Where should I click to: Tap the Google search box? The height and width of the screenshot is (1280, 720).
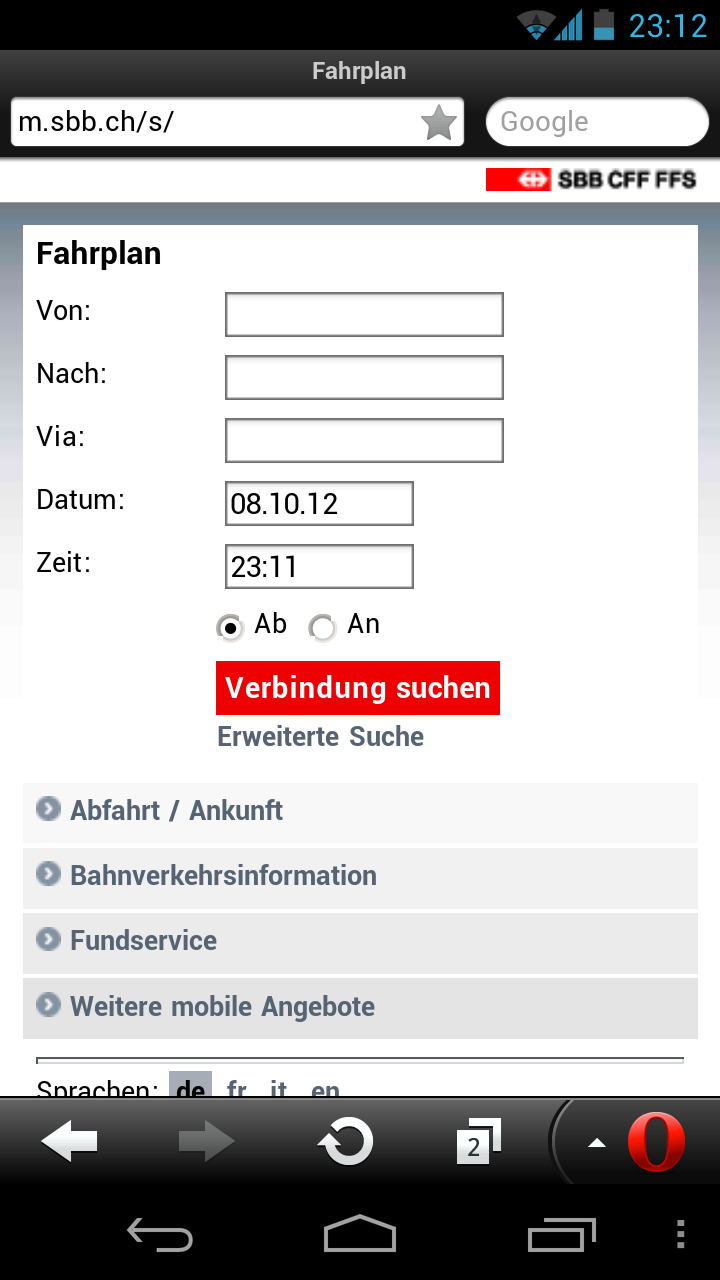point(596,122)
